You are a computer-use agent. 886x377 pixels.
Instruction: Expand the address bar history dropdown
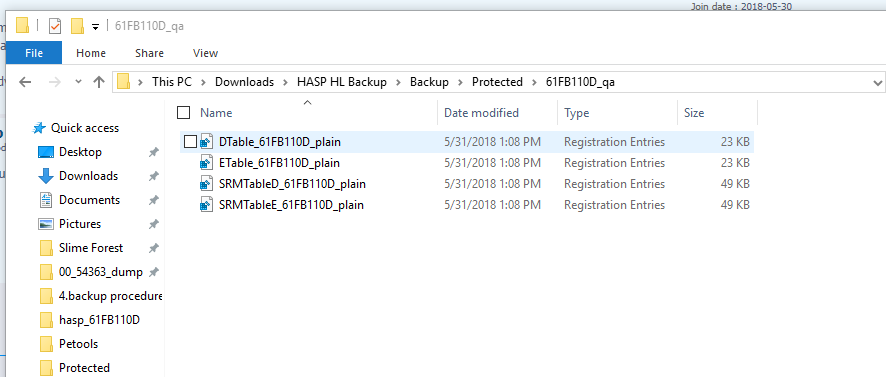(878, 83)
